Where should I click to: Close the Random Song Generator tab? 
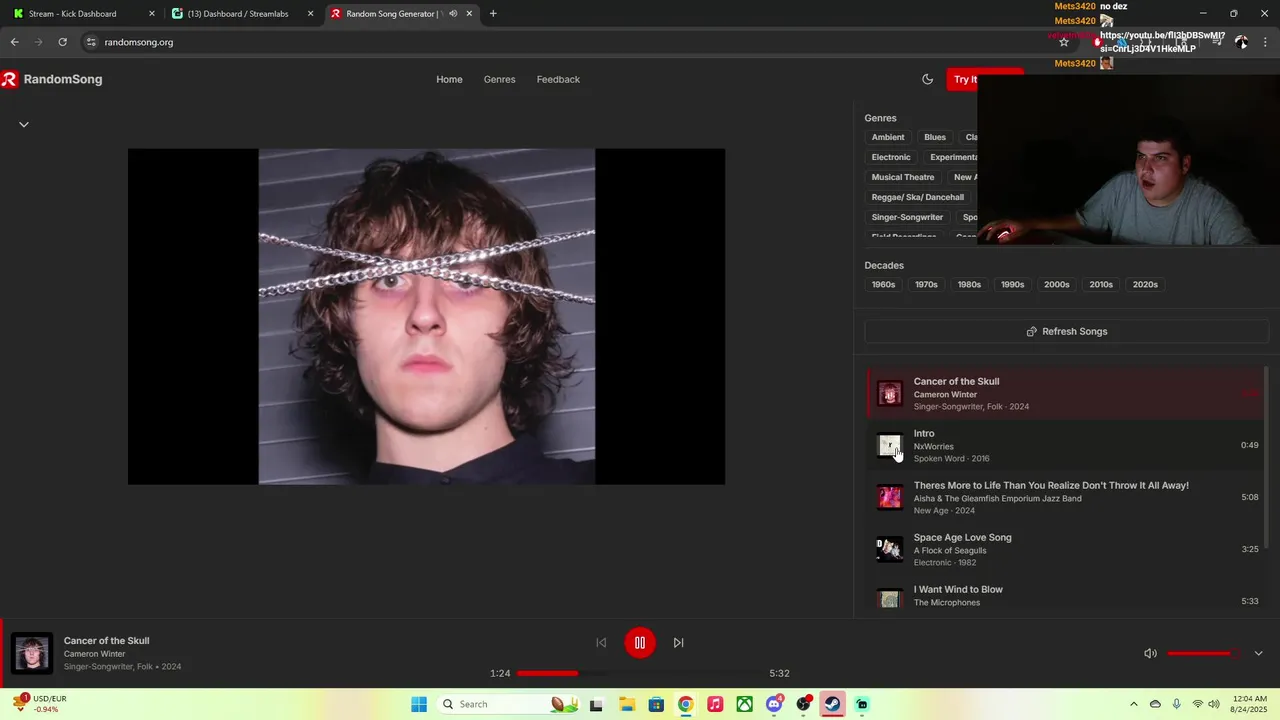[x=469, y=14]
